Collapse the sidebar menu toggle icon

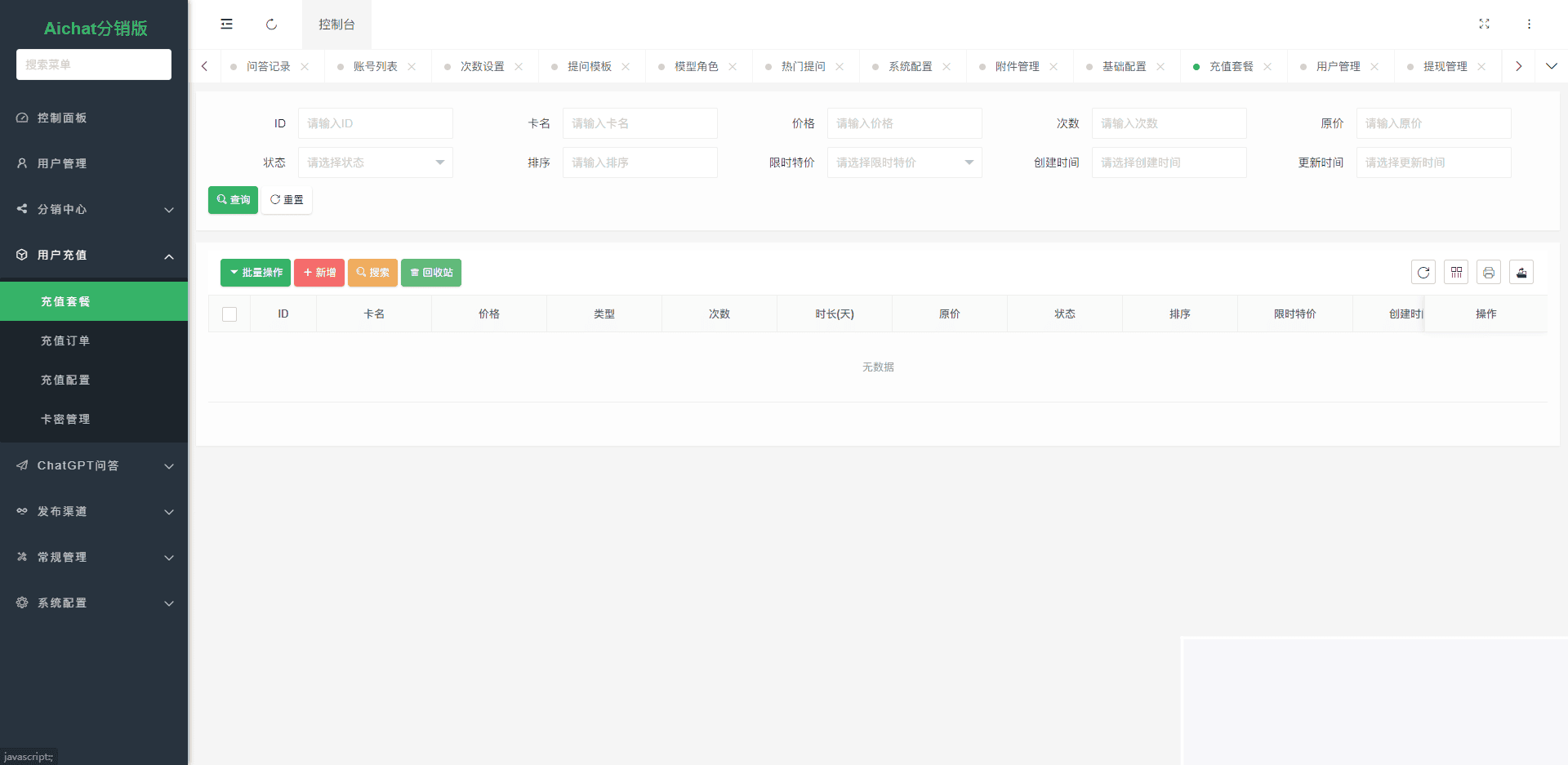tap(226, 24)
